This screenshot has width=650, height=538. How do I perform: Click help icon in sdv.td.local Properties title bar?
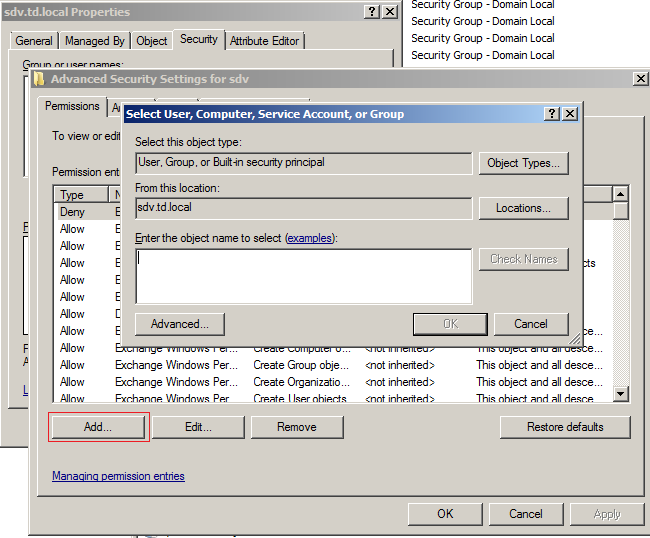tap(372, 12)
